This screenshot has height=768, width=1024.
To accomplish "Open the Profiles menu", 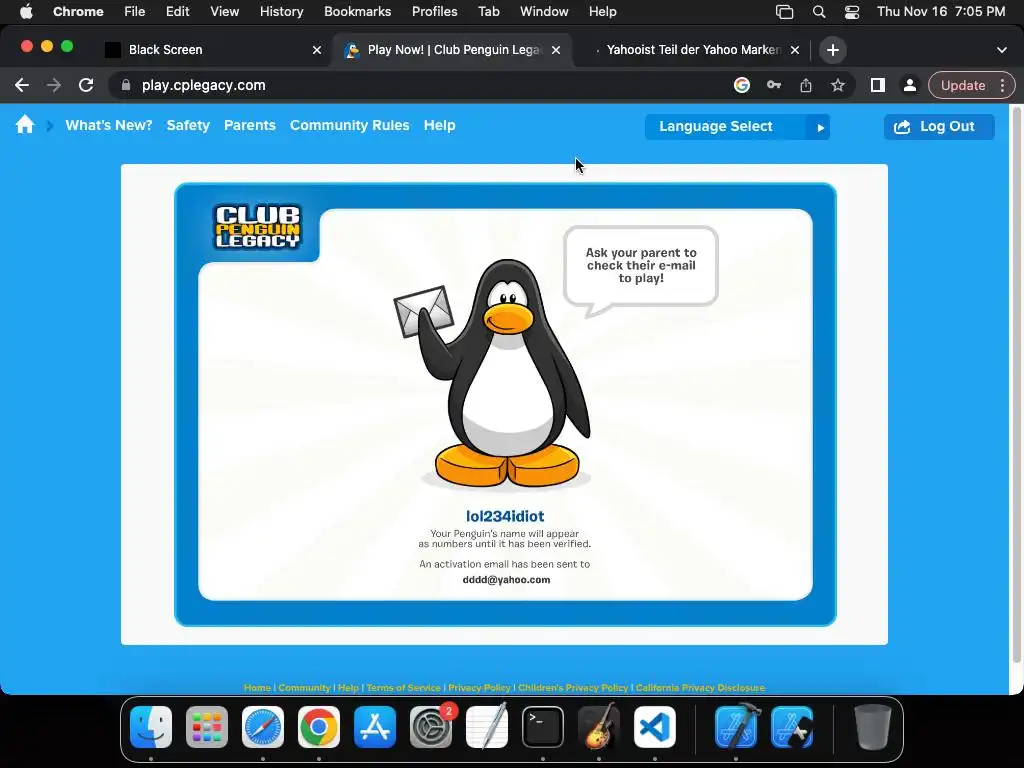I will pos(434,12).
